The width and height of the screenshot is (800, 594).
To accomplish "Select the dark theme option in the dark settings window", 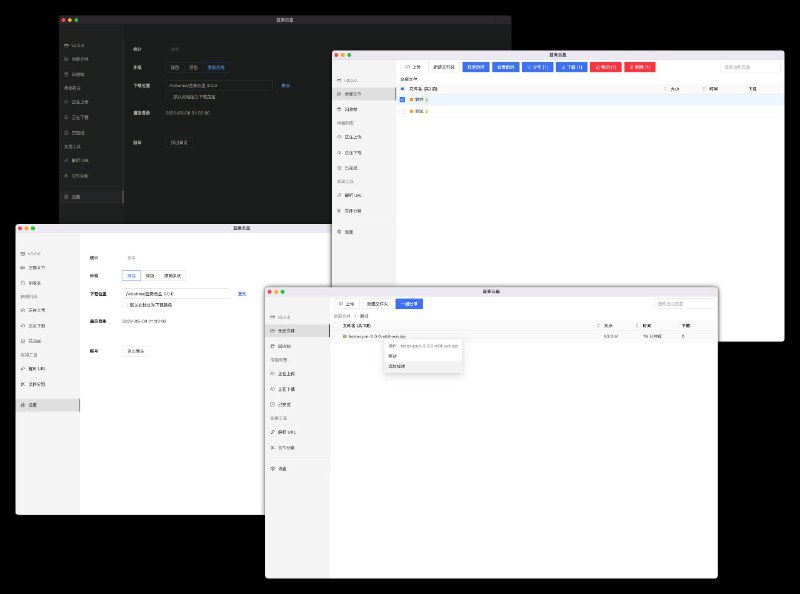I will [193, 67].
